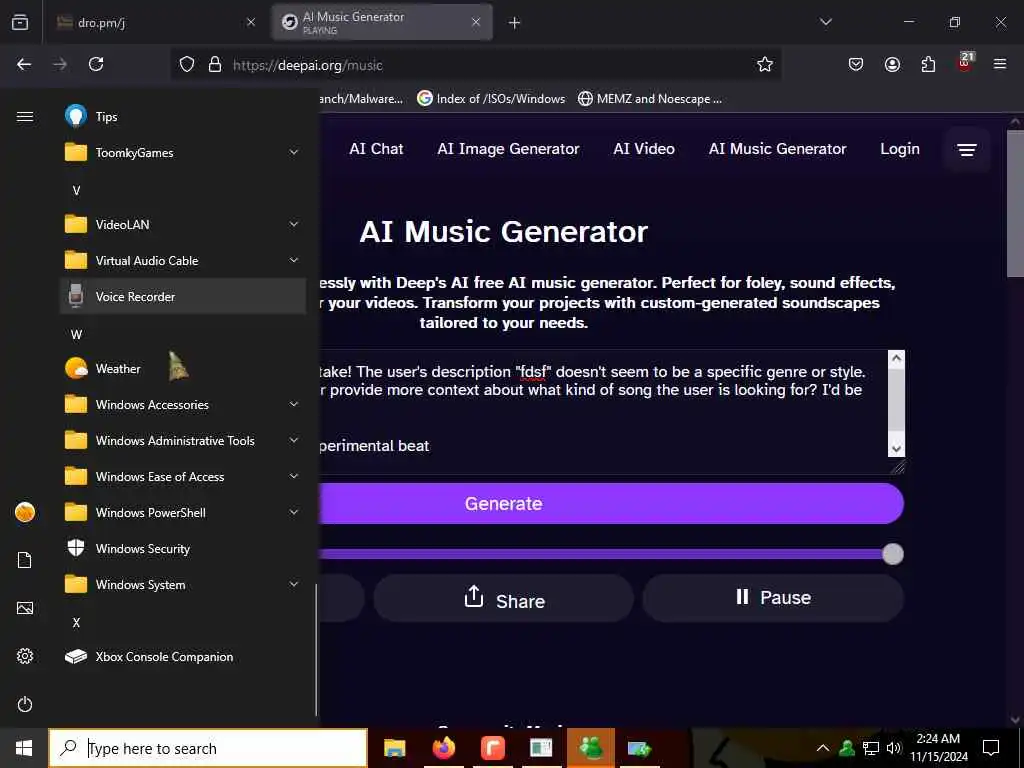The height and width of the screenshot is (768, 1024).
Task: Open the Firefox View icon
Action: [20, 22]
